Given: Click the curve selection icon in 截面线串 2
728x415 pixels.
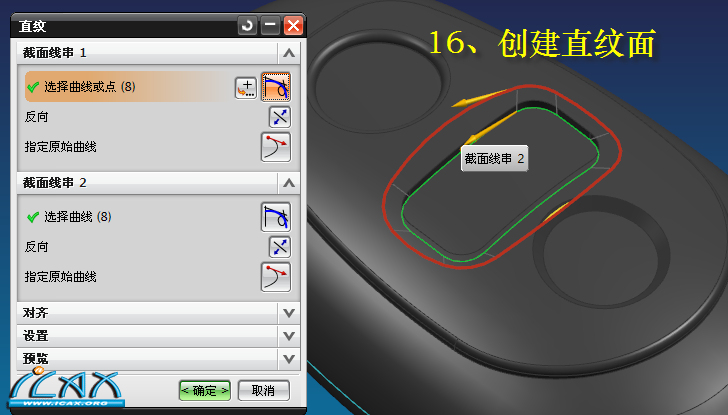Looking at the screenshot, I should tap(276, 217).
